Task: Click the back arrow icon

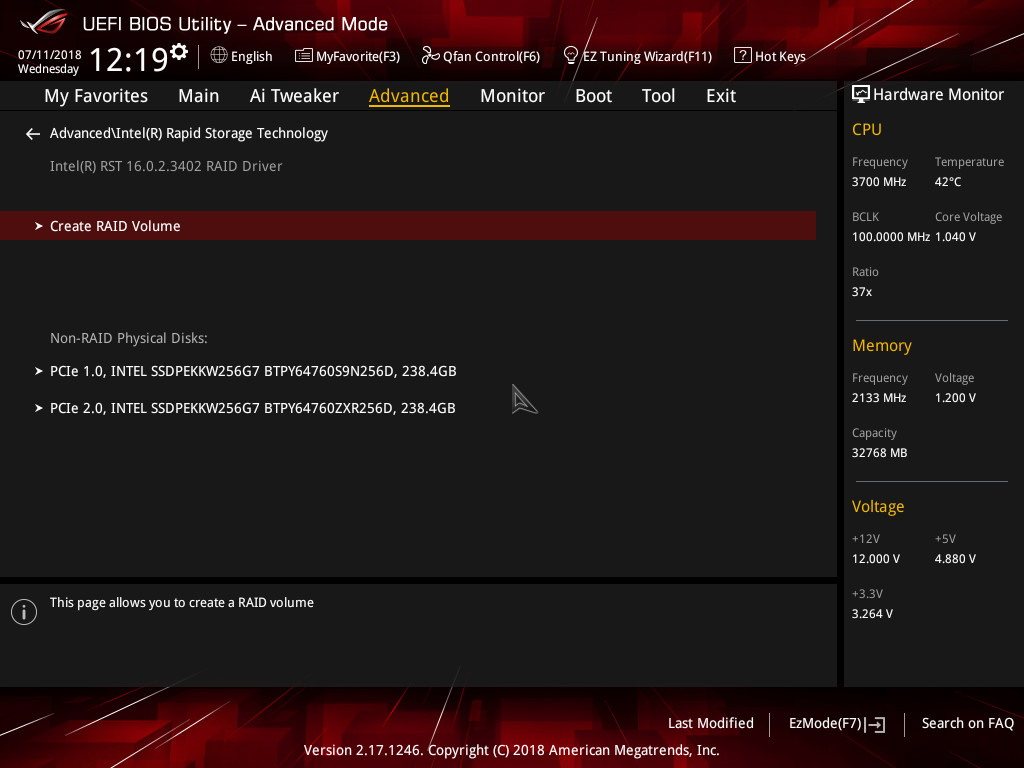Action: click(x=33, y=134)
